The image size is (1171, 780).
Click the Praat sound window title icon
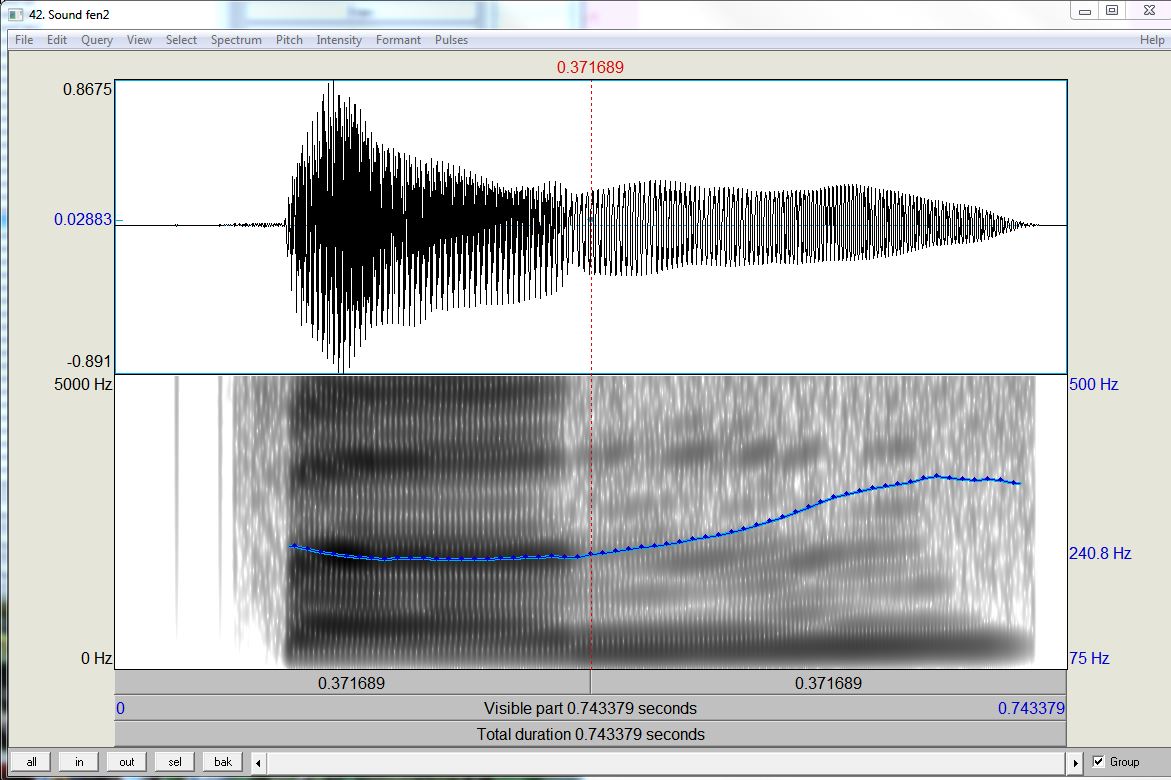click(15, 14)
